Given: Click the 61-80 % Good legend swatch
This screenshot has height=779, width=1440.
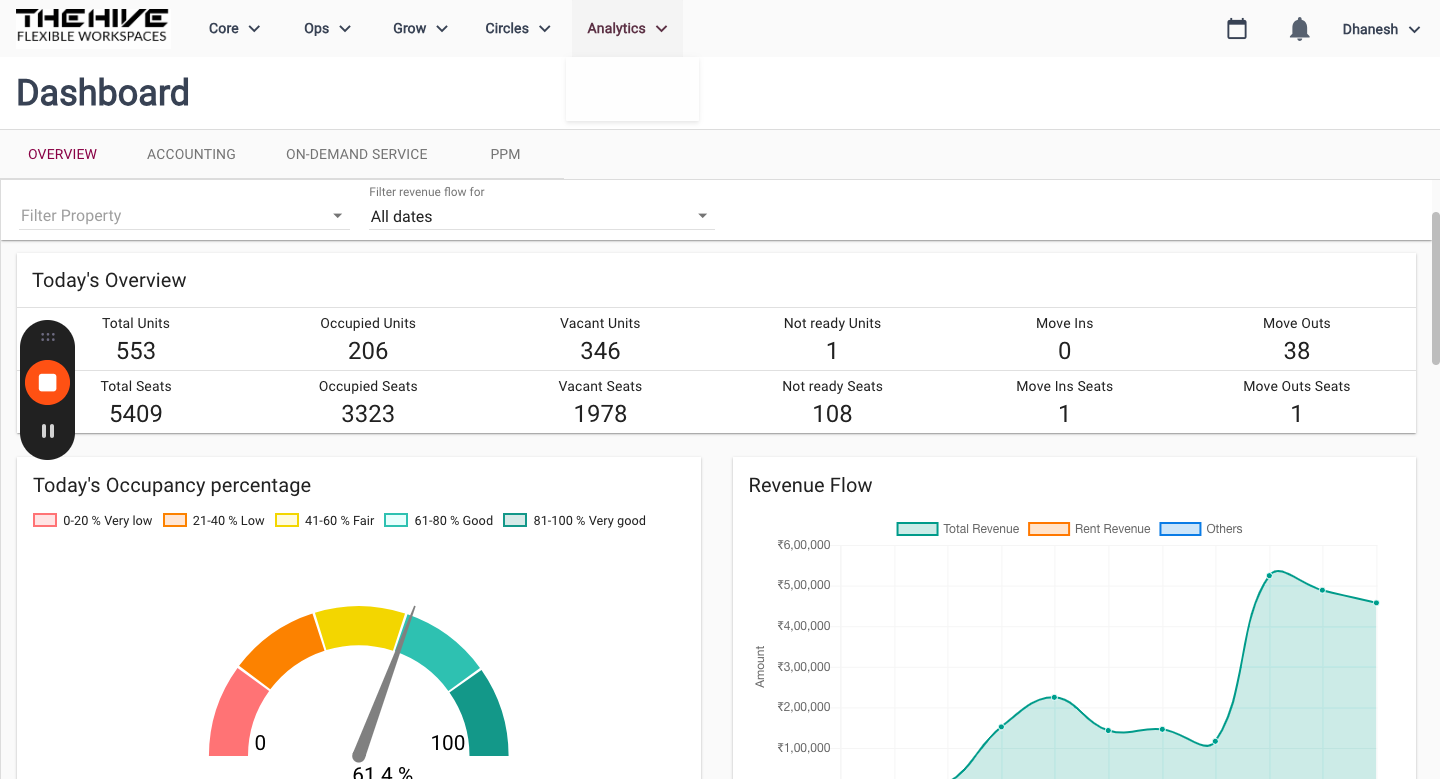Looking at the screenshot, I should tap(396, 521).
